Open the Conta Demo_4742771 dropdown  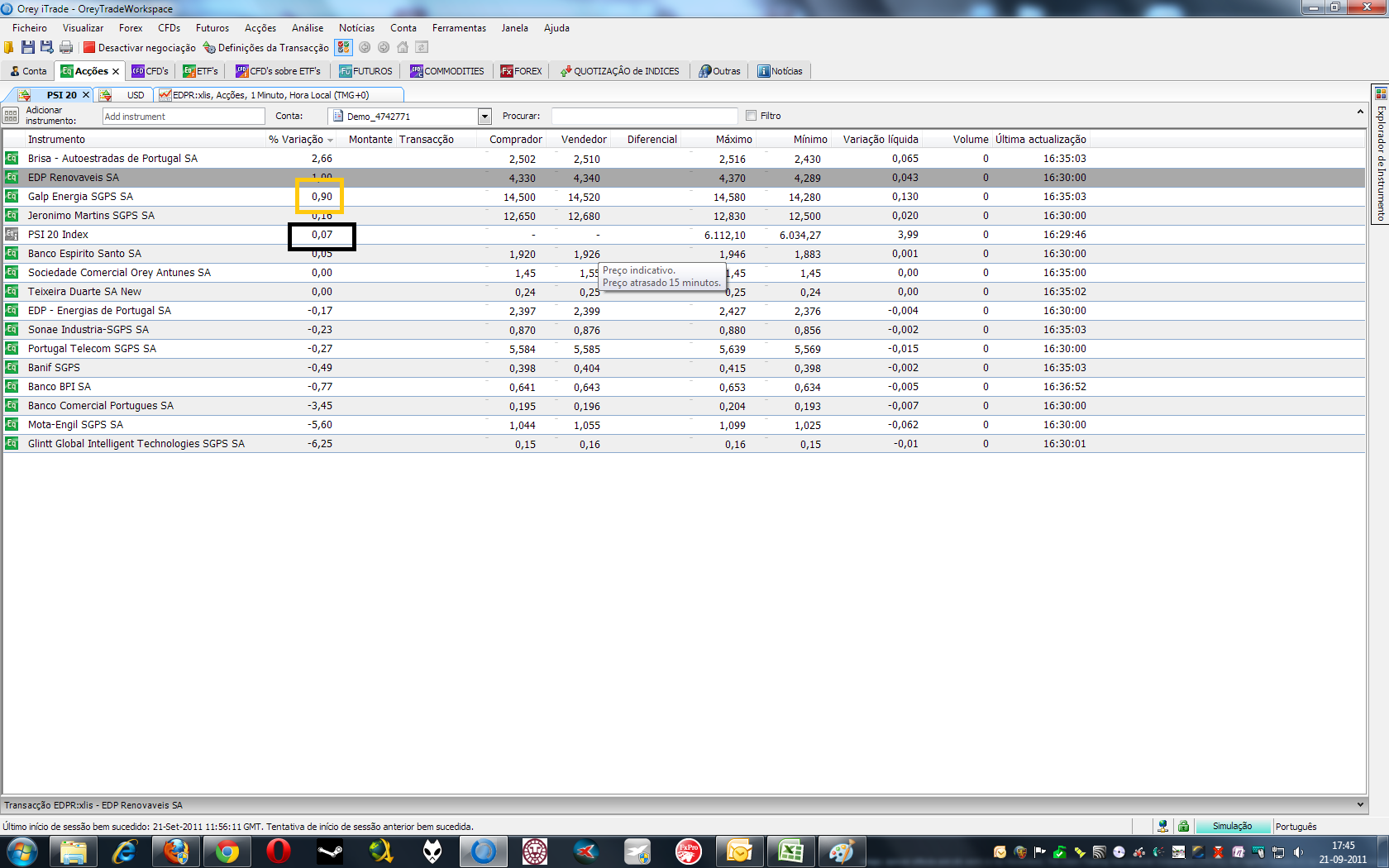pos(484,117)
